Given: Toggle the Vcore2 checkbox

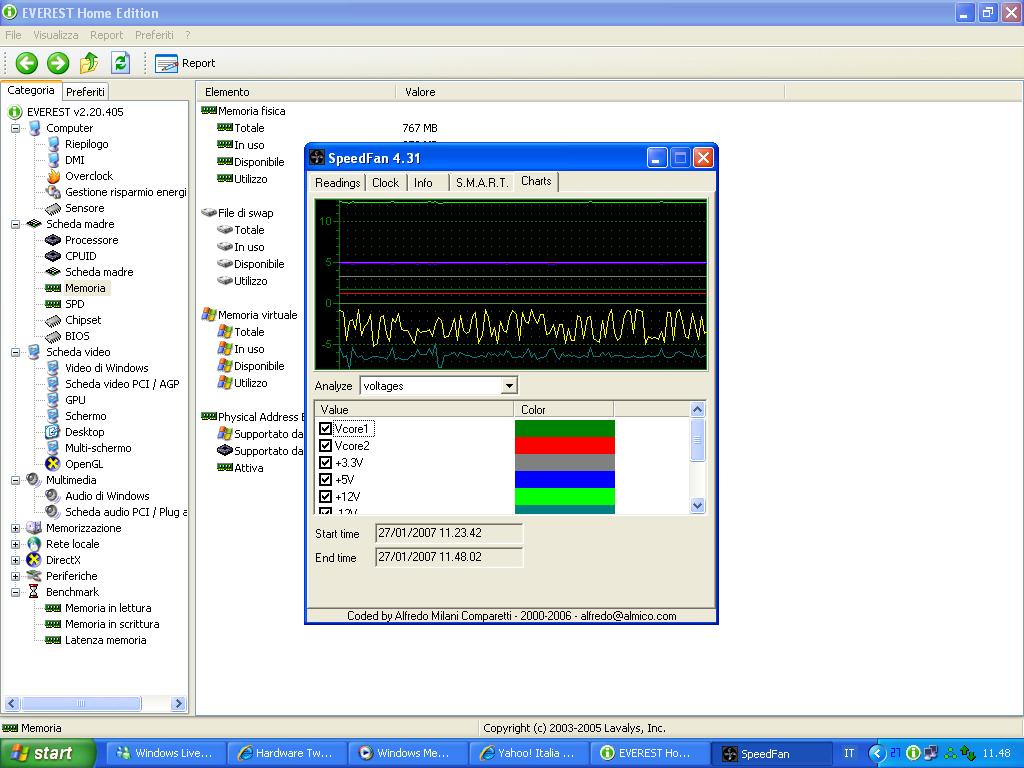Looking at the screenshot, I should (325, 446).
